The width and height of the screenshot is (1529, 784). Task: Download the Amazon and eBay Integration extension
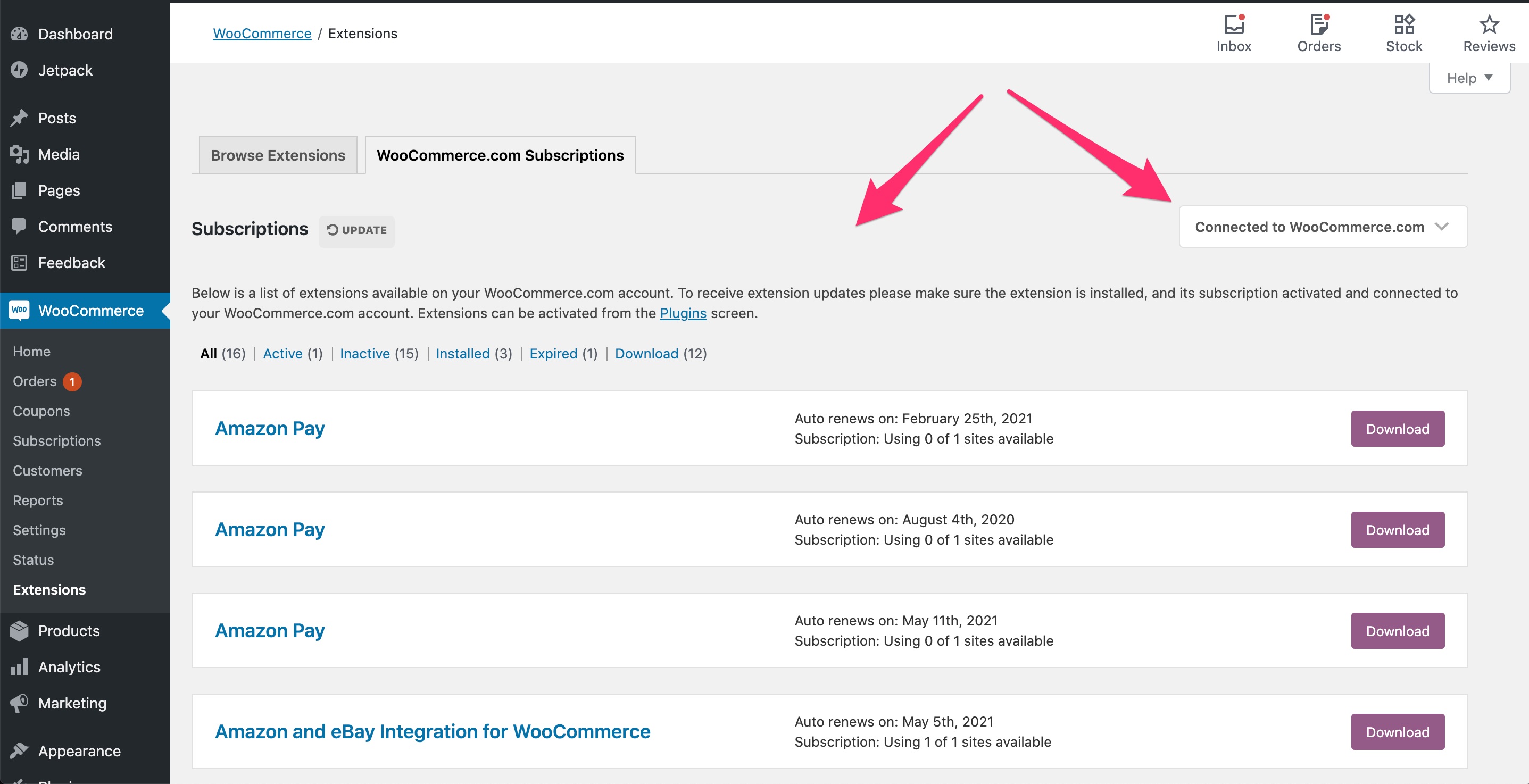coord(1397,732)
